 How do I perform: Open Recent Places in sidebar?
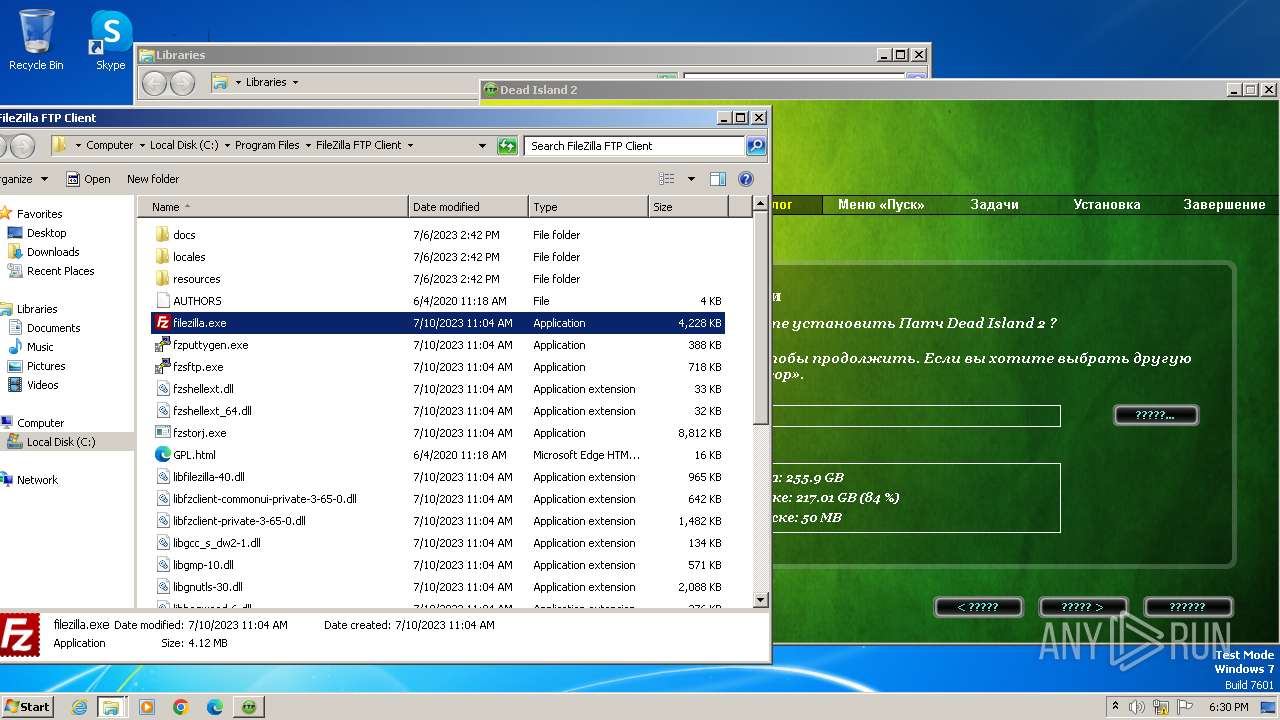pos(60,271)
